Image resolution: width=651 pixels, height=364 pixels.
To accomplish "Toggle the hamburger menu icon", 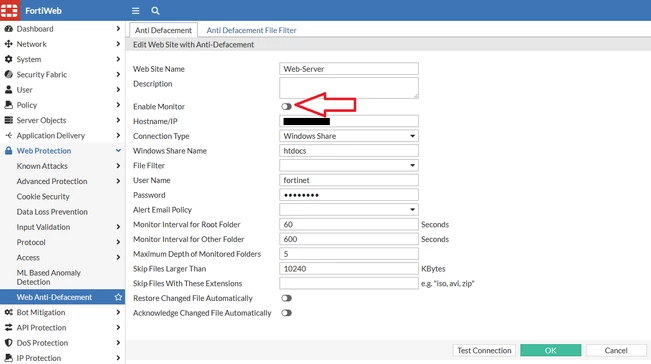I will tap(135, 11).
